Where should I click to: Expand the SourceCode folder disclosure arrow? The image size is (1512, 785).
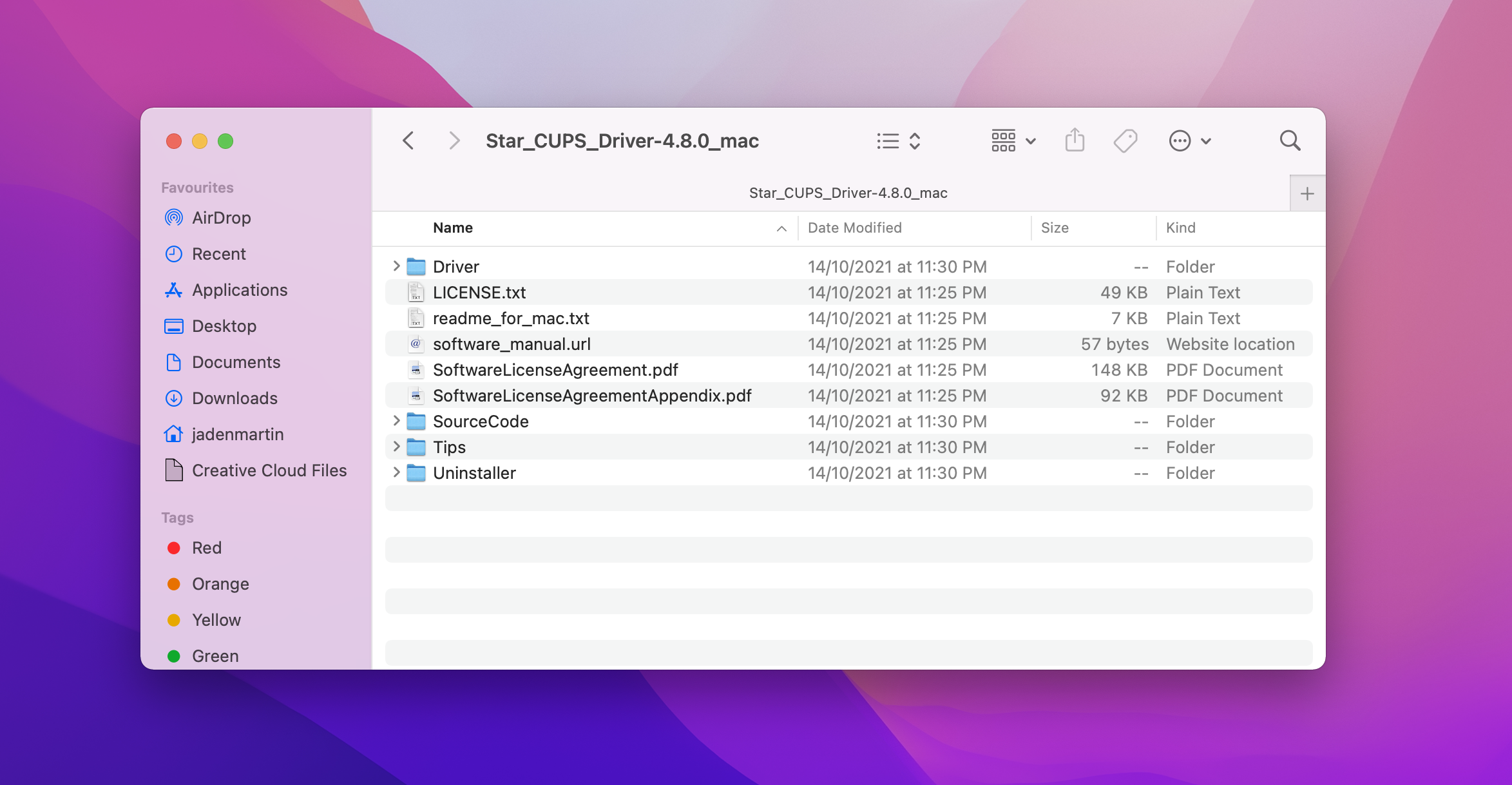pos(396,421)
